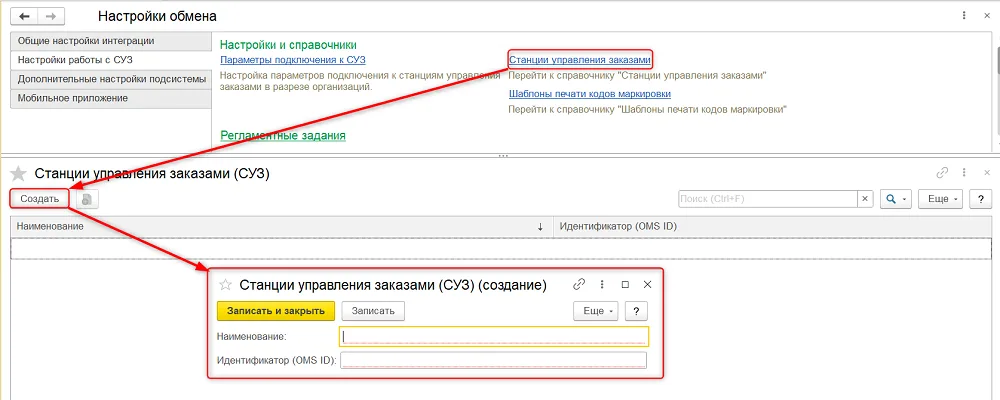Open three-dot menu in СУЗ list header
Viewport: 1000px width, 400px height.
(964, 173)
